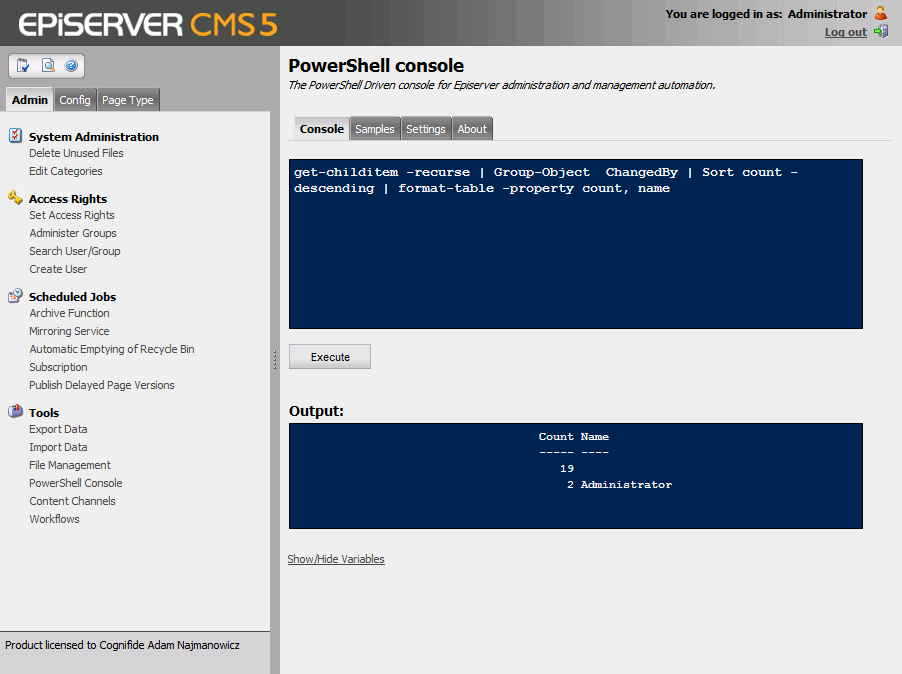Click the edit mode icon in top toolbar
Image resolution: width=902 pixels, height=674 pixels.
pos(23,66)
